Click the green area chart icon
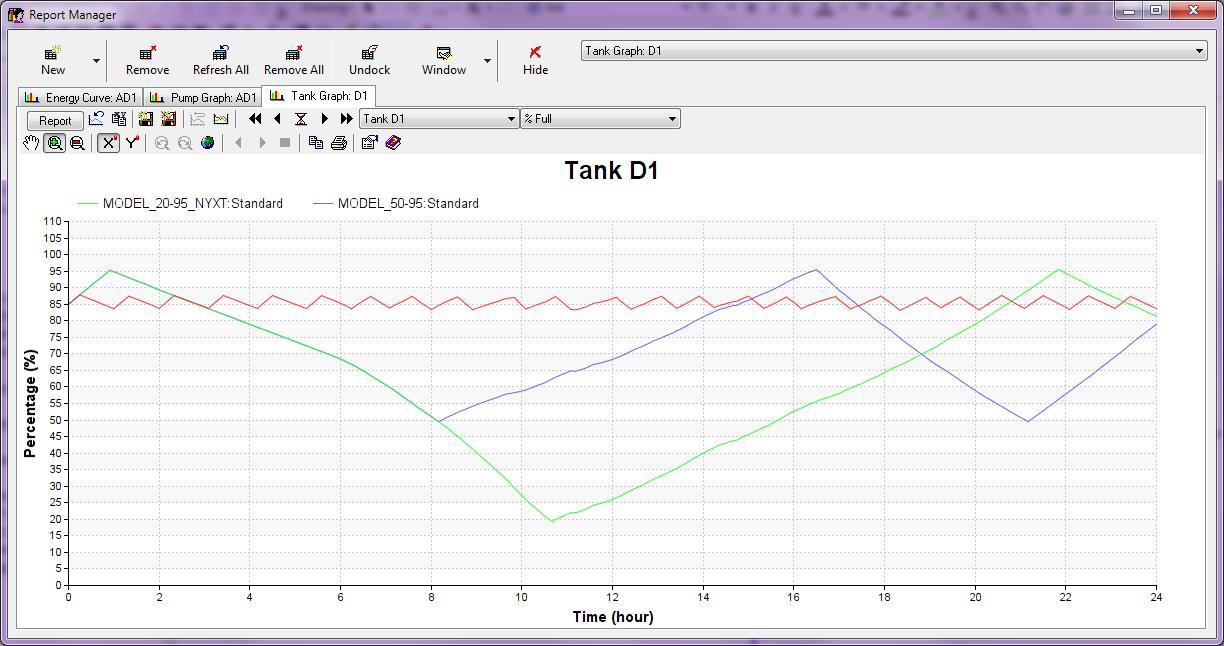Viewport: 1224px width, 646px height. 221,118
